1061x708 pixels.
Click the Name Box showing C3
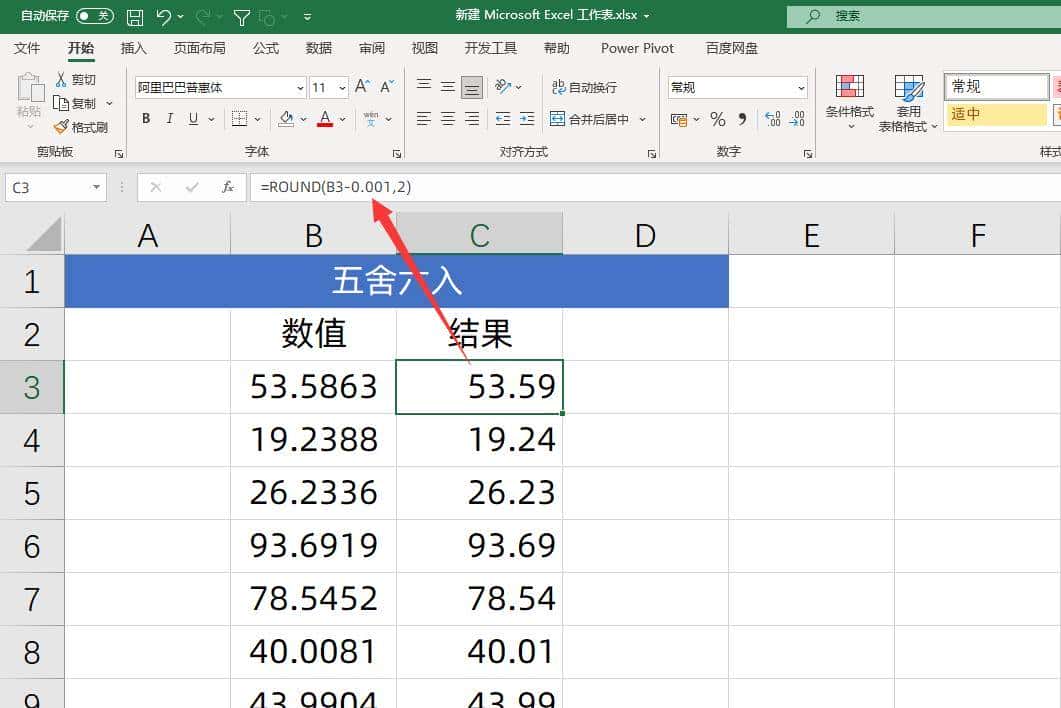click(x=48, y=187)
